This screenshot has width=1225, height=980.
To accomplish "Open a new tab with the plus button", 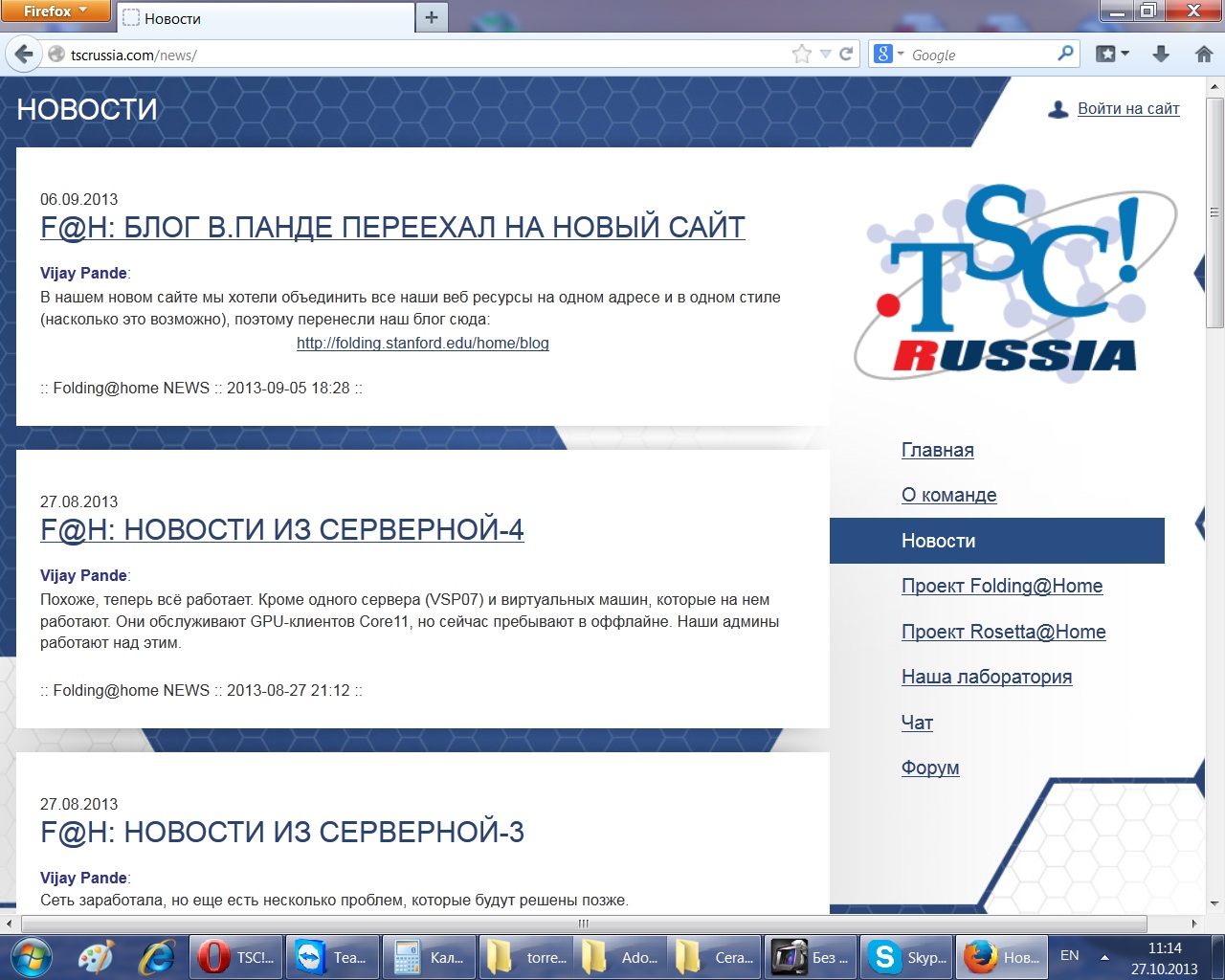I will point(432,18).
